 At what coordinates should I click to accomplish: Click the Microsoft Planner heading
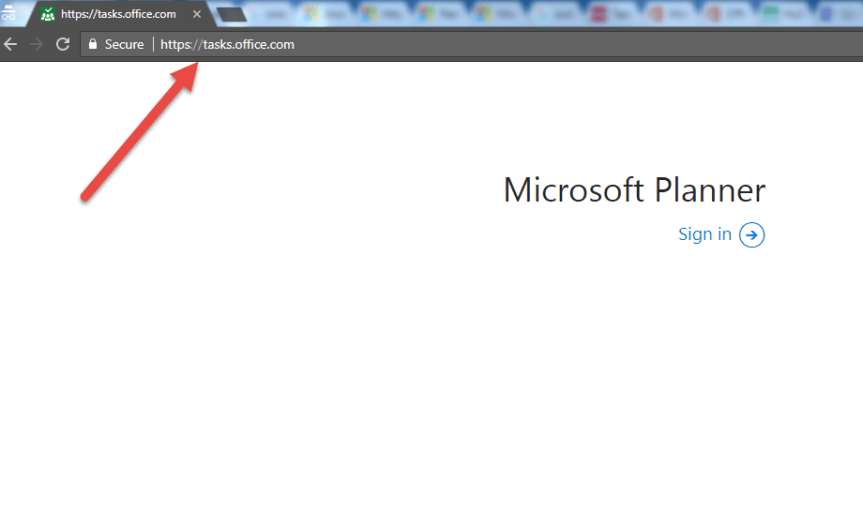tap(634, 190)
